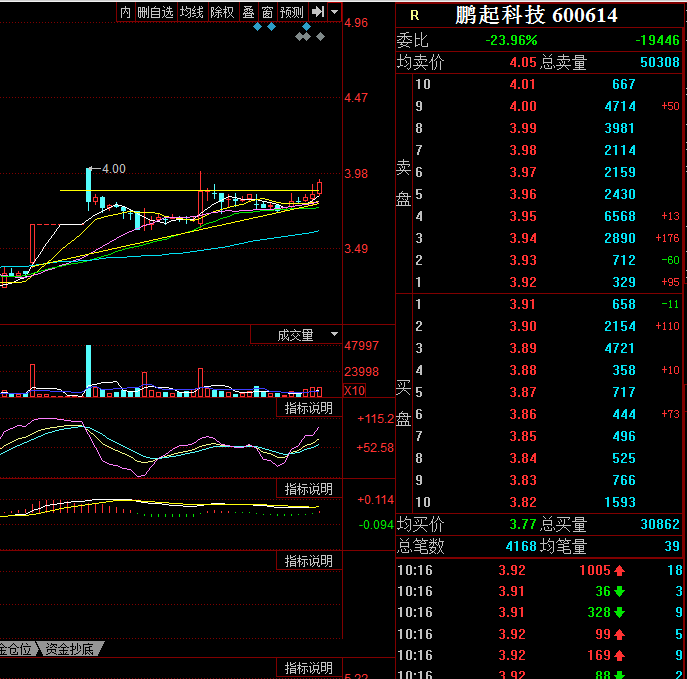
Task: Click the 指标说明 button under the volume panel
Action: coord(309,408)
